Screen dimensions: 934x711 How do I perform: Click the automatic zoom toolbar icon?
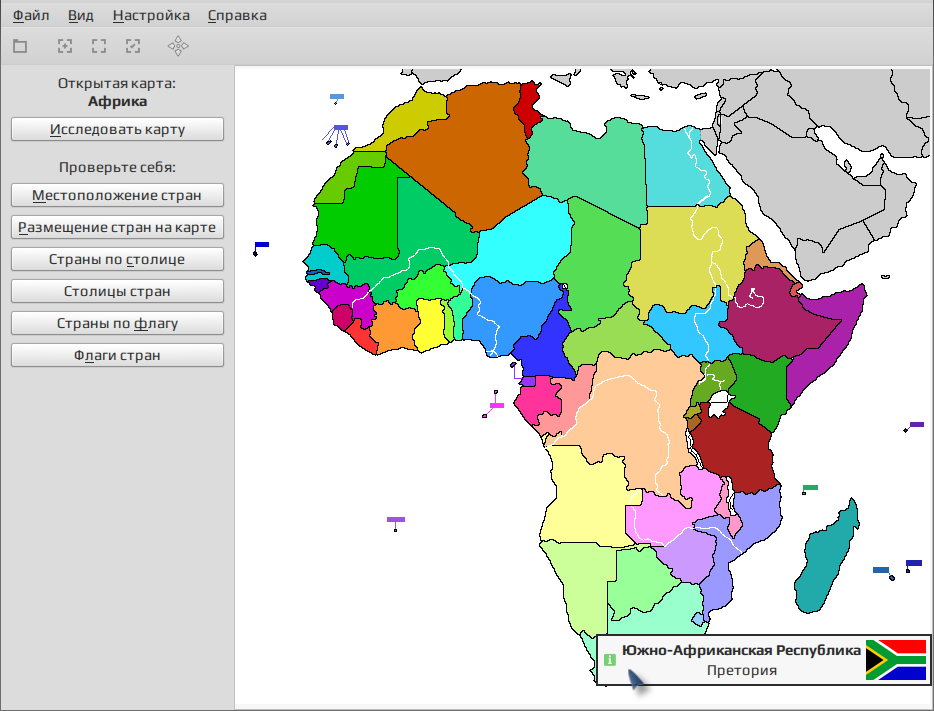click(133, 46)
